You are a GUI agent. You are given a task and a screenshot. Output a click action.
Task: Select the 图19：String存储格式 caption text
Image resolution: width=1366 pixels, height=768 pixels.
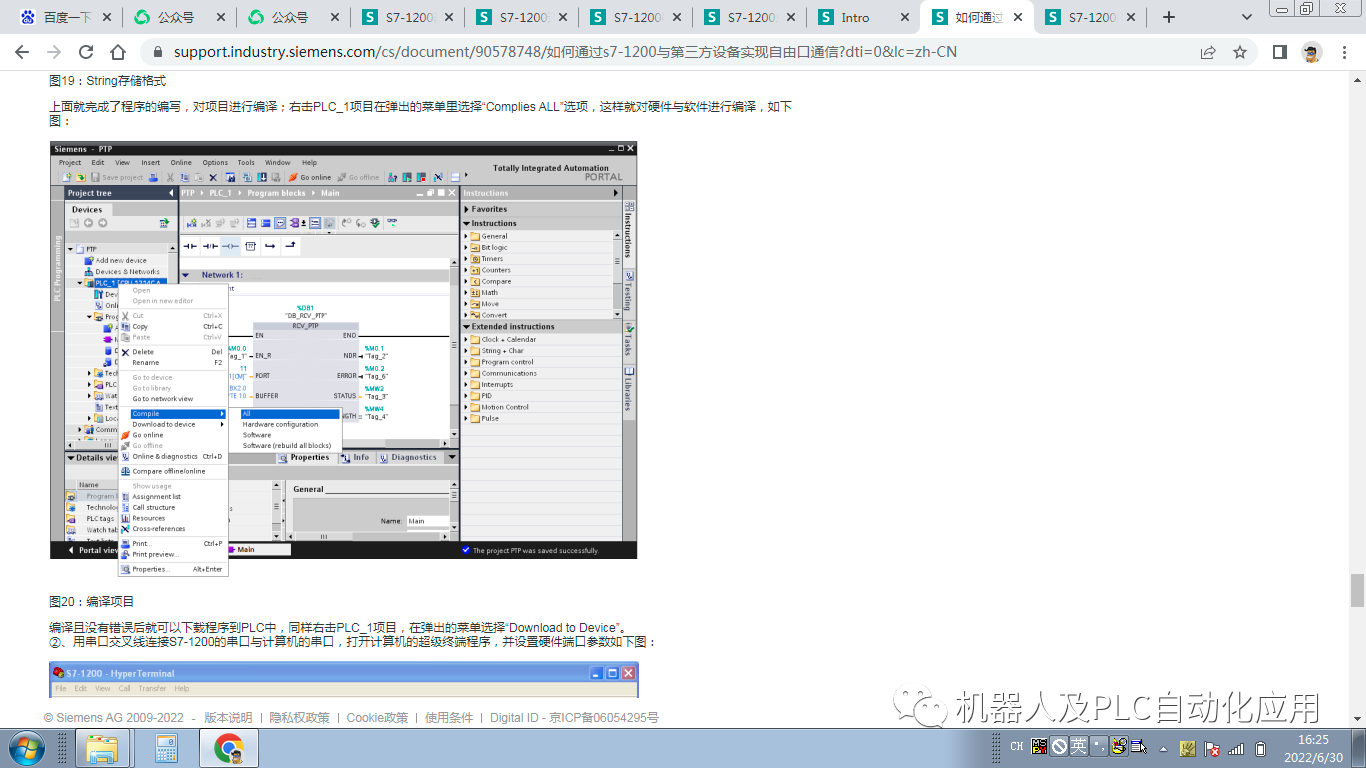(108, 81)
